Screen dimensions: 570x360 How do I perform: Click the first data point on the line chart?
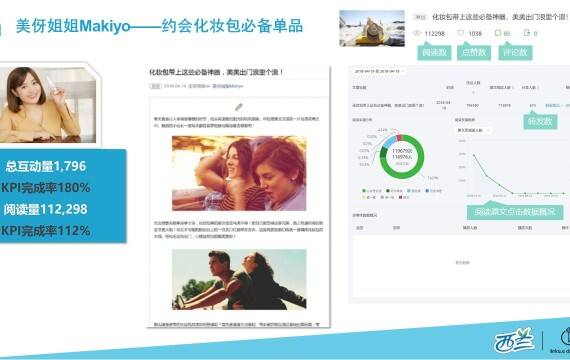(474, 155)
